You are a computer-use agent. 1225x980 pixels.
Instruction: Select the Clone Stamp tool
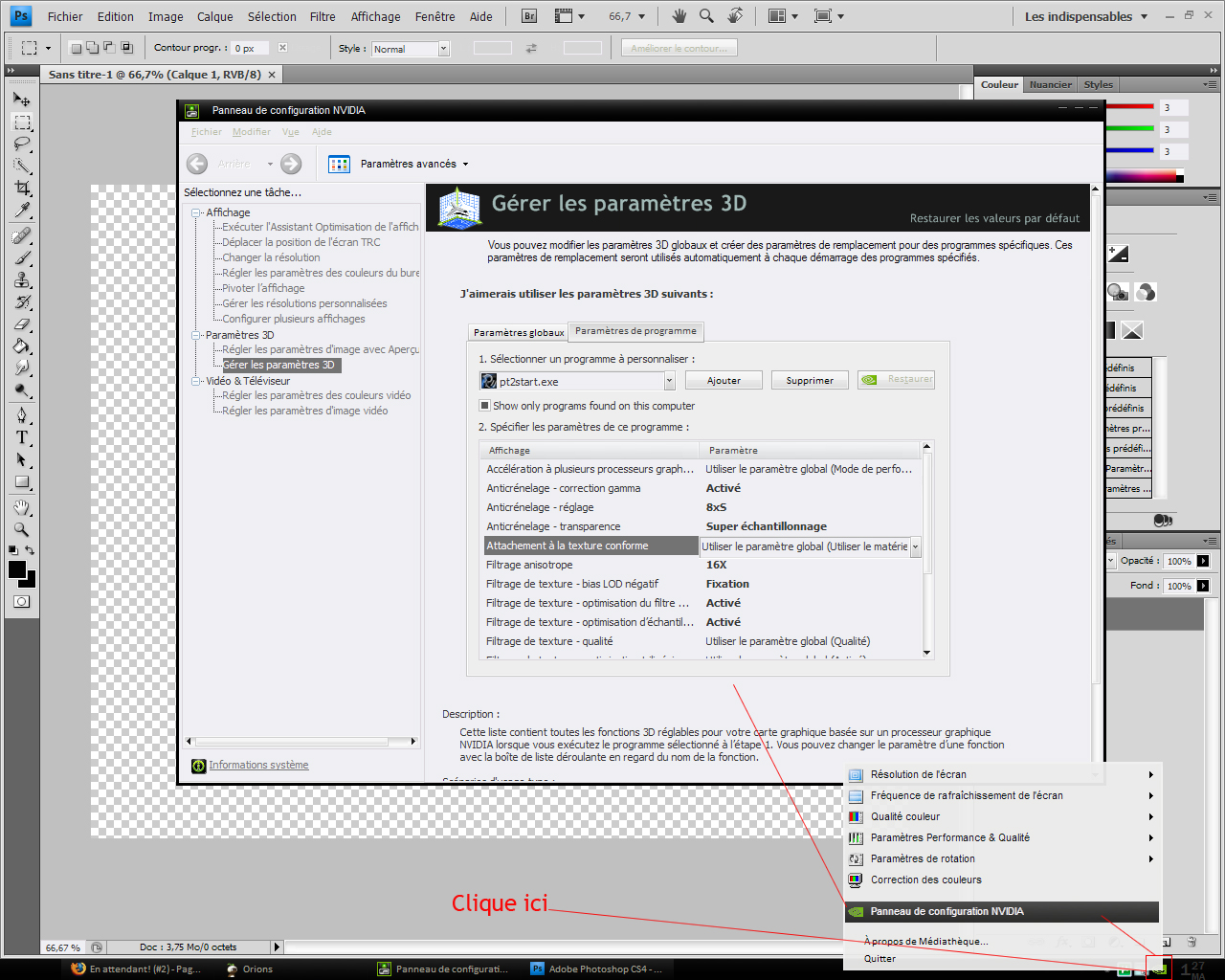point(21,279)
